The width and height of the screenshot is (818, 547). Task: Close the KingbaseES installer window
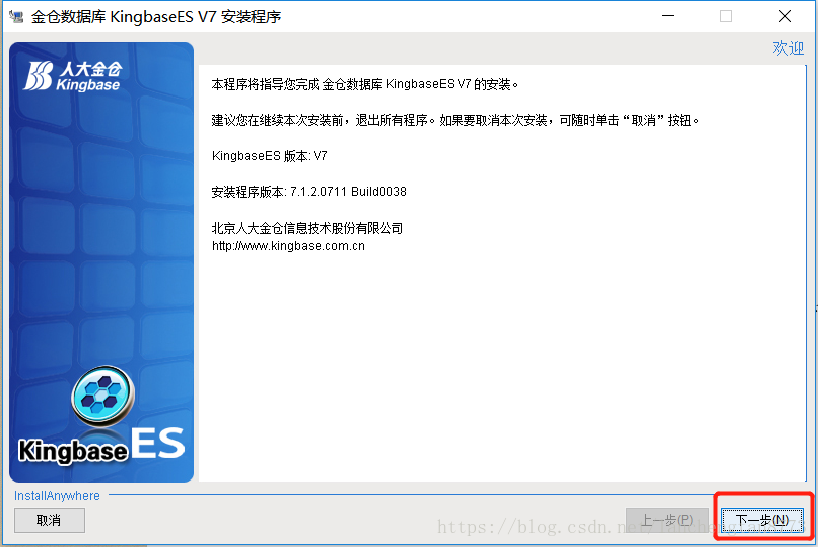[x=785, y=16]
